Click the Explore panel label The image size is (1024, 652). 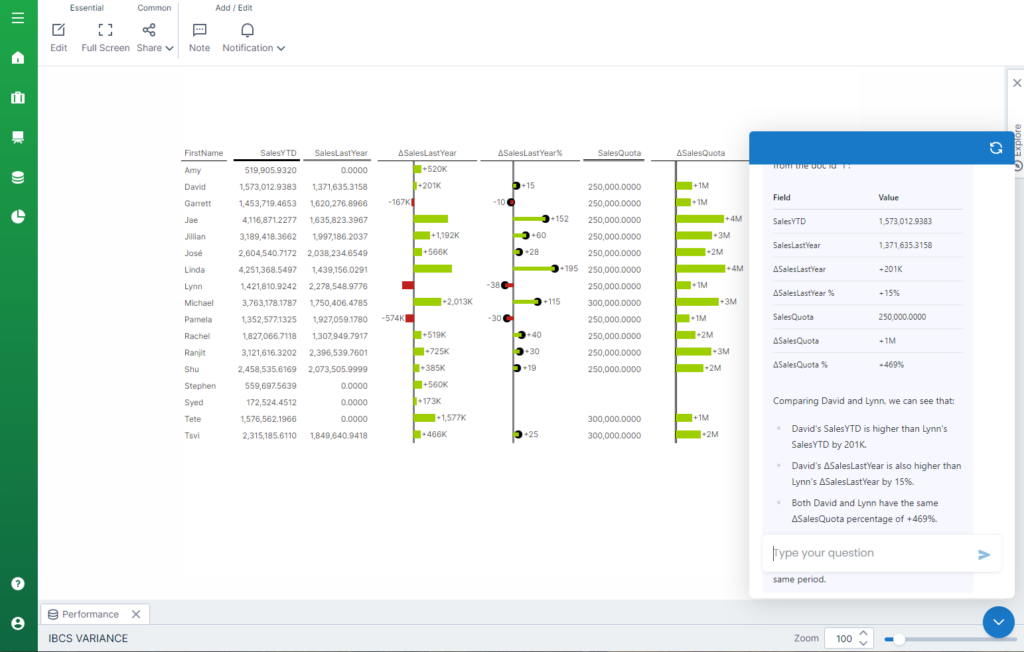1017,140
